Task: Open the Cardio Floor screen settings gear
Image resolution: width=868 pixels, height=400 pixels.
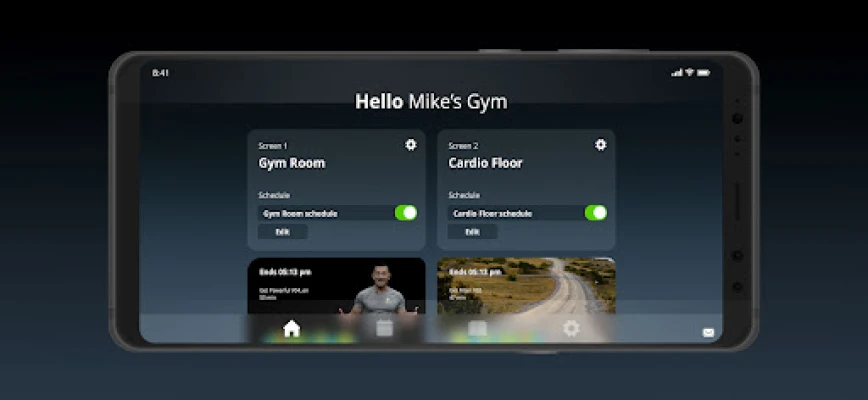Action: tap(601, 145)
